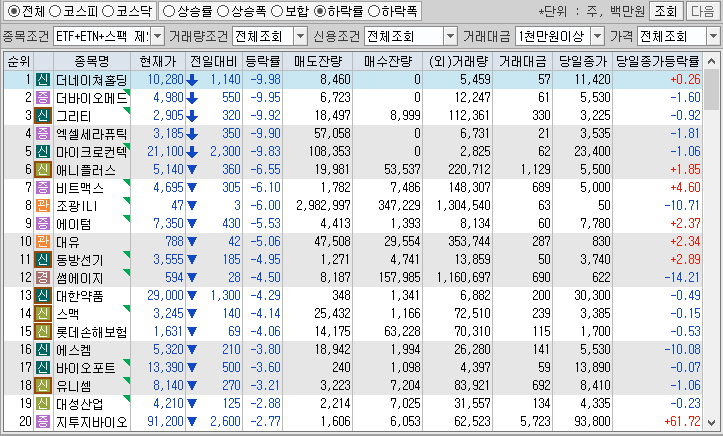Viewport: 723px width, 436px height.
Task: Click the 신 badge icon for 유니셈
Action: (43, 385)
